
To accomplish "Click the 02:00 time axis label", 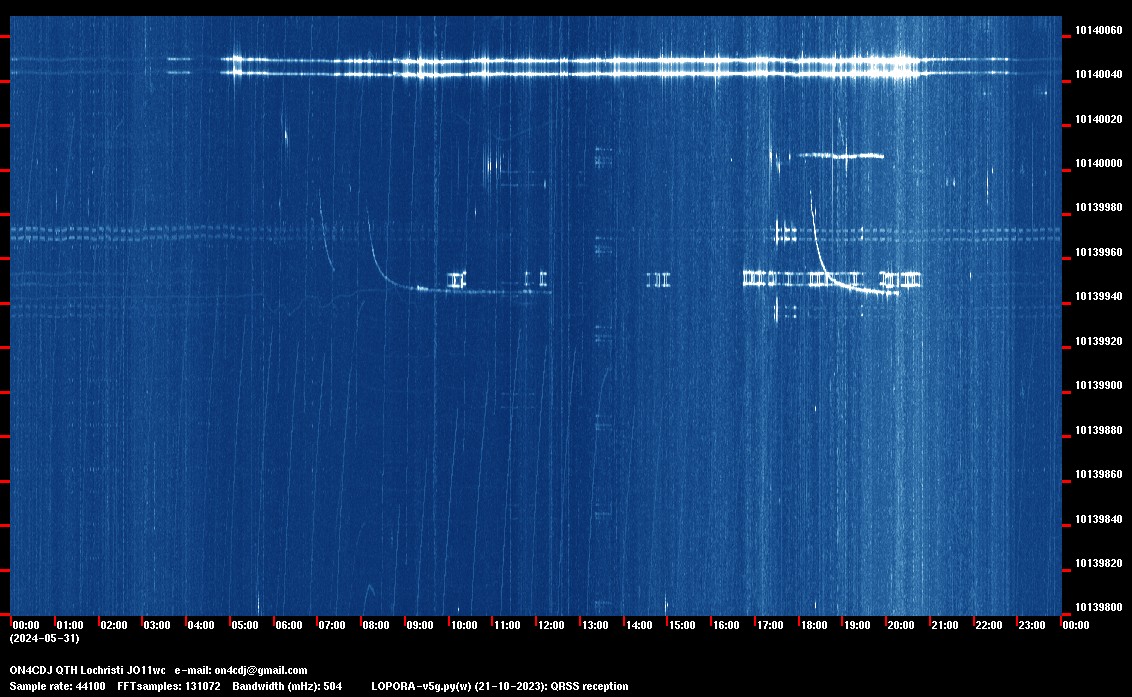I will [113, 625].
